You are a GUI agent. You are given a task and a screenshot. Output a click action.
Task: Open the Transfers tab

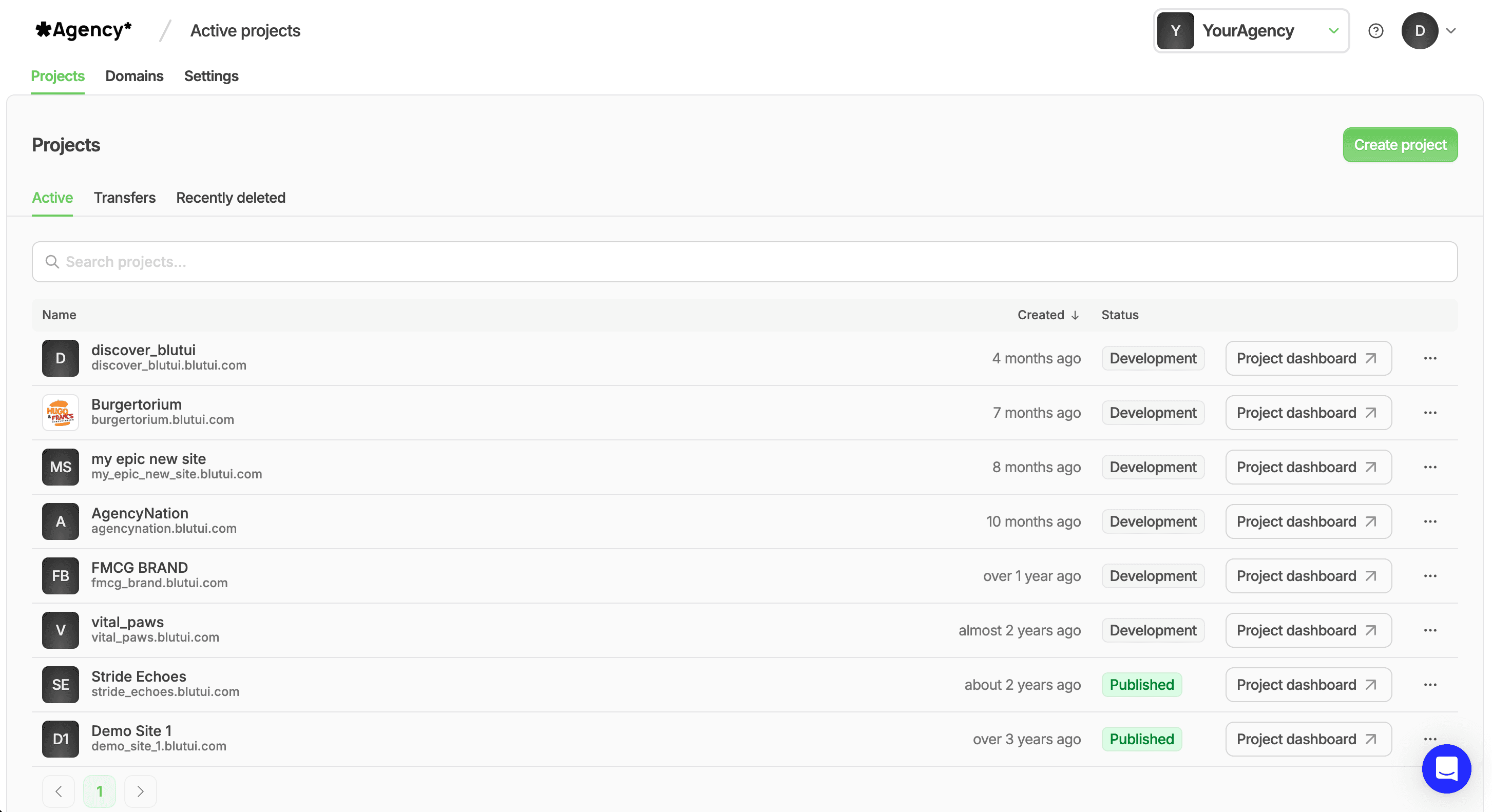(125, 198)
